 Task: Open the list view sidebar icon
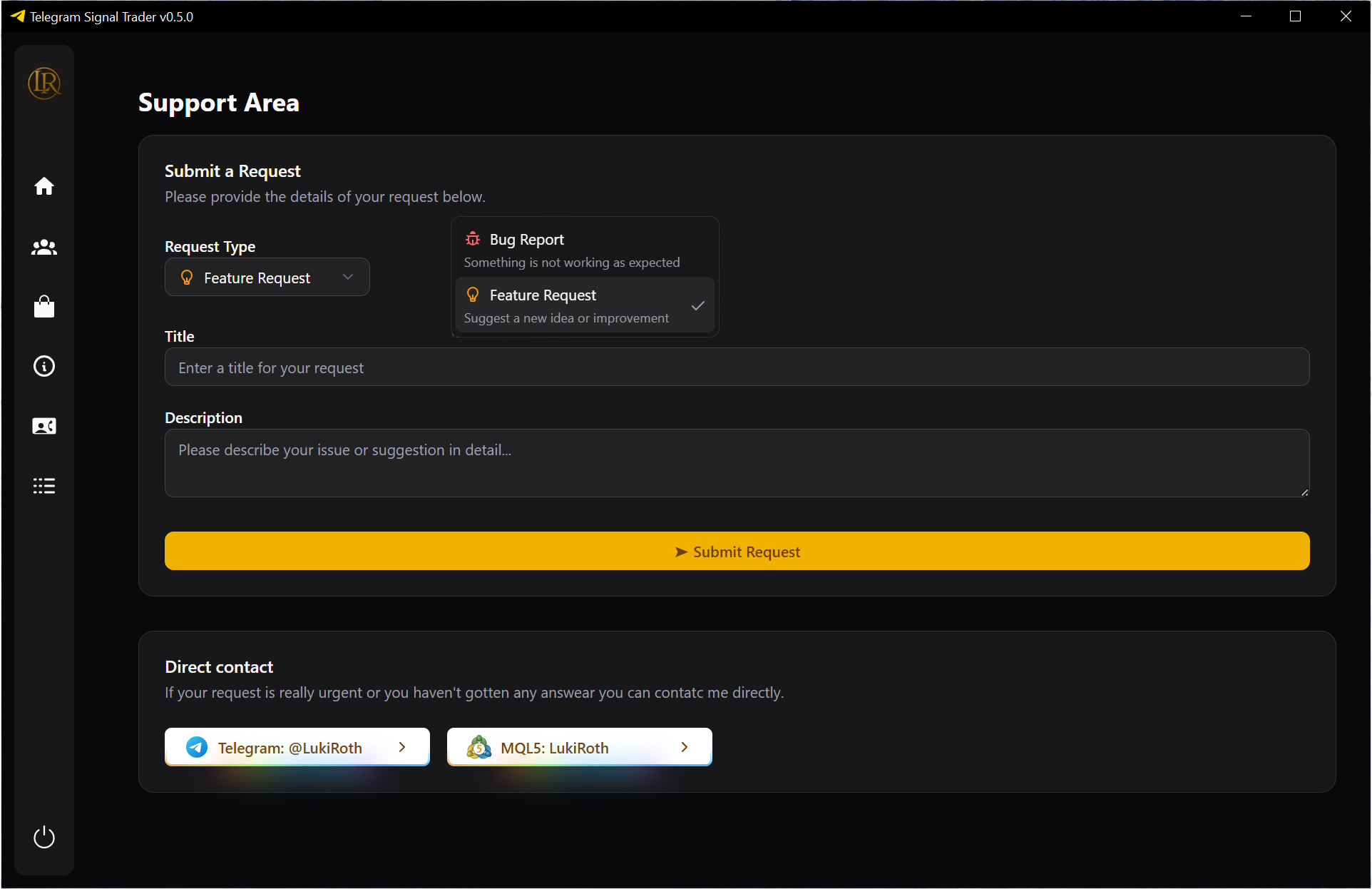[x=44, y=486]
